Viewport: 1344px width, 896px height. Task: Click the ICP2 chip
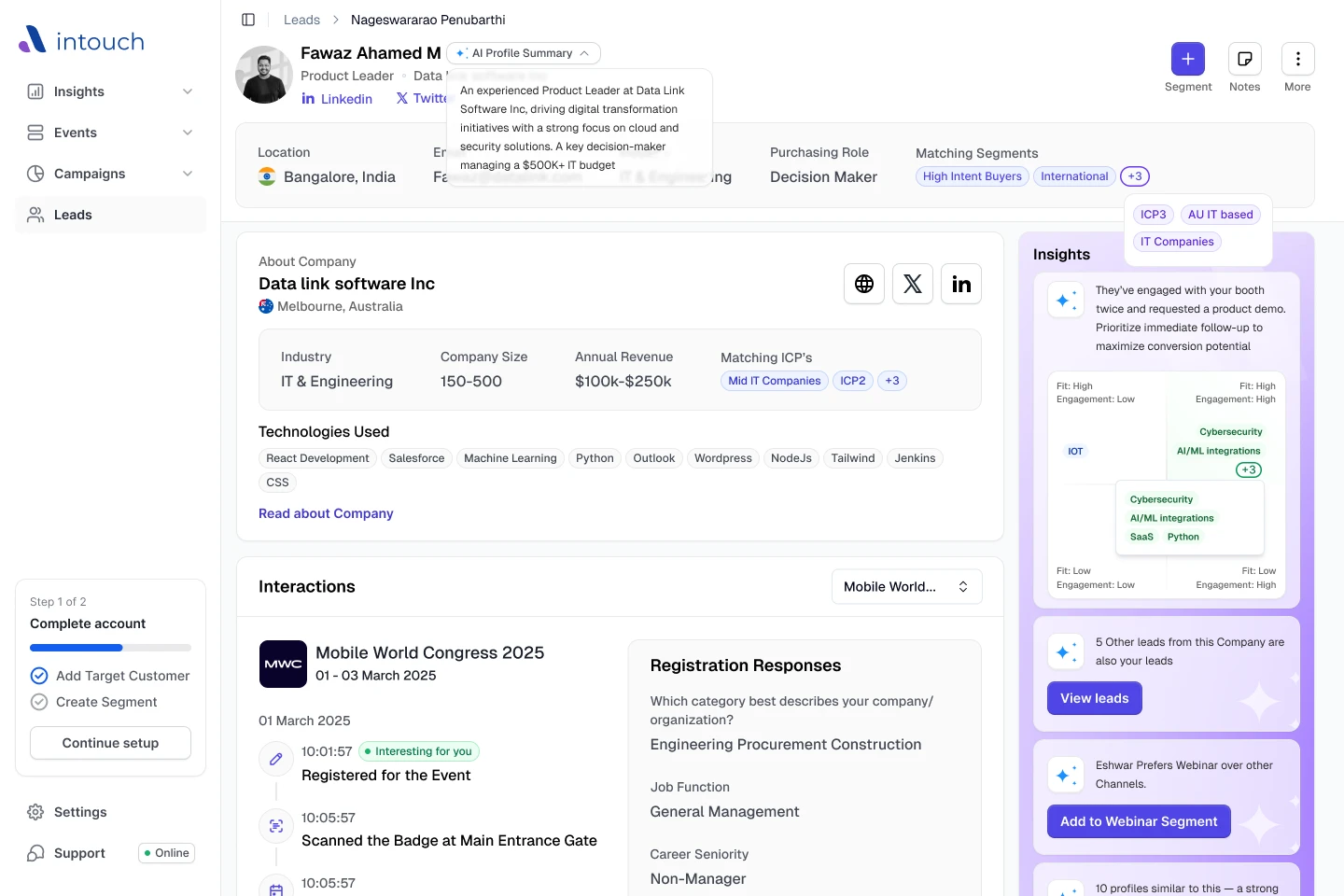[x=853, y=381]
